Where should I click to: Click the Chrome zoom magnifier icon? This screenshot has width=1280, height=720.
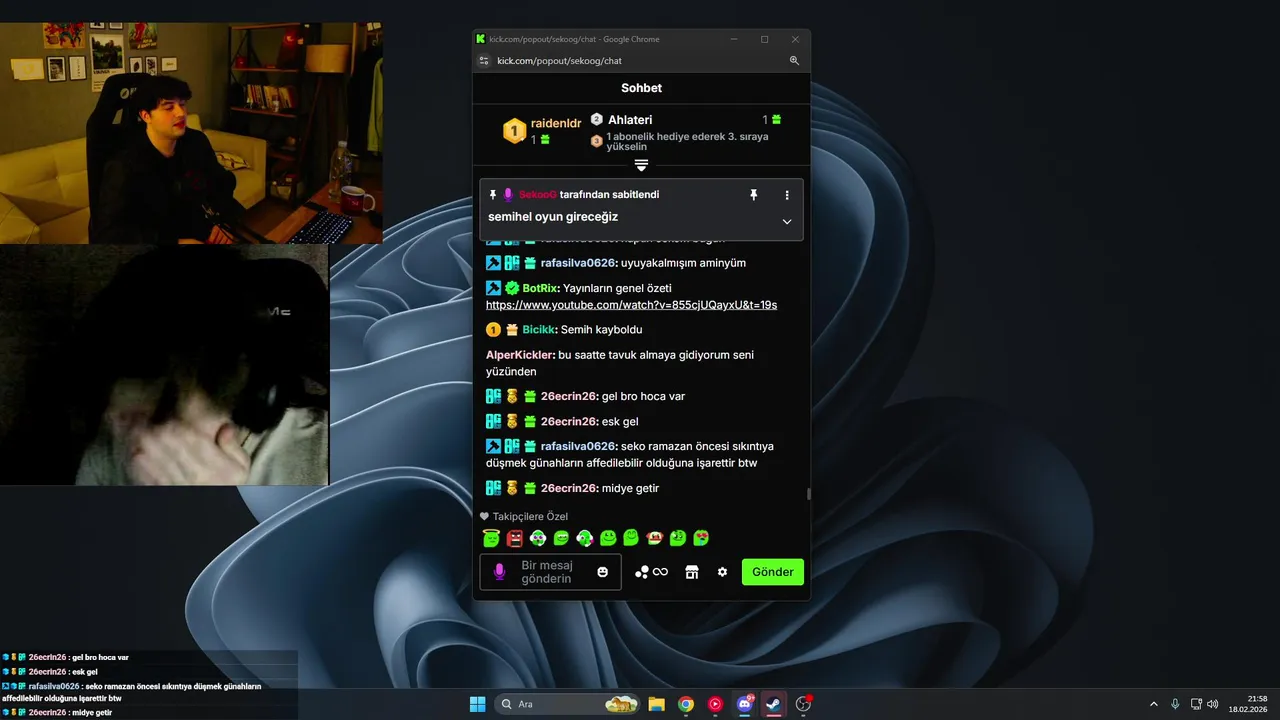(794, 61)
